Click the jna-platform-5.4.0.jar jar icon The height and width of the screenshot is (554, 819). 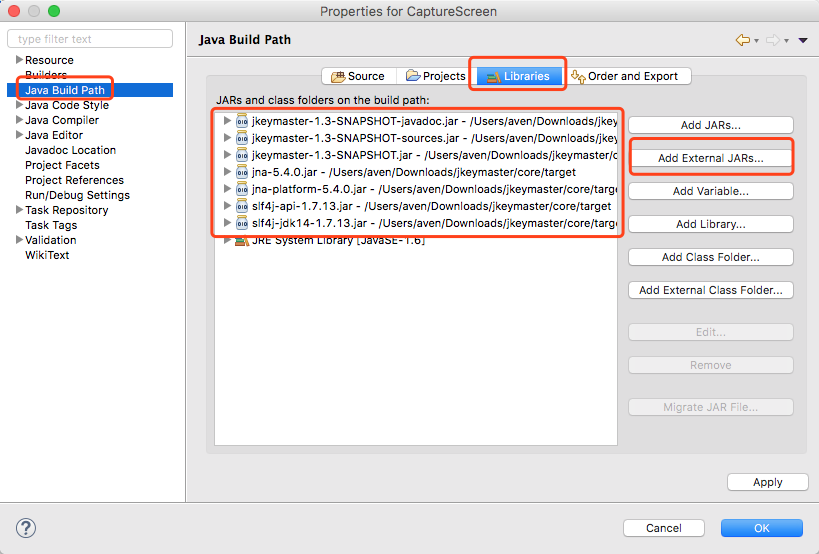(x=242, y=189)
